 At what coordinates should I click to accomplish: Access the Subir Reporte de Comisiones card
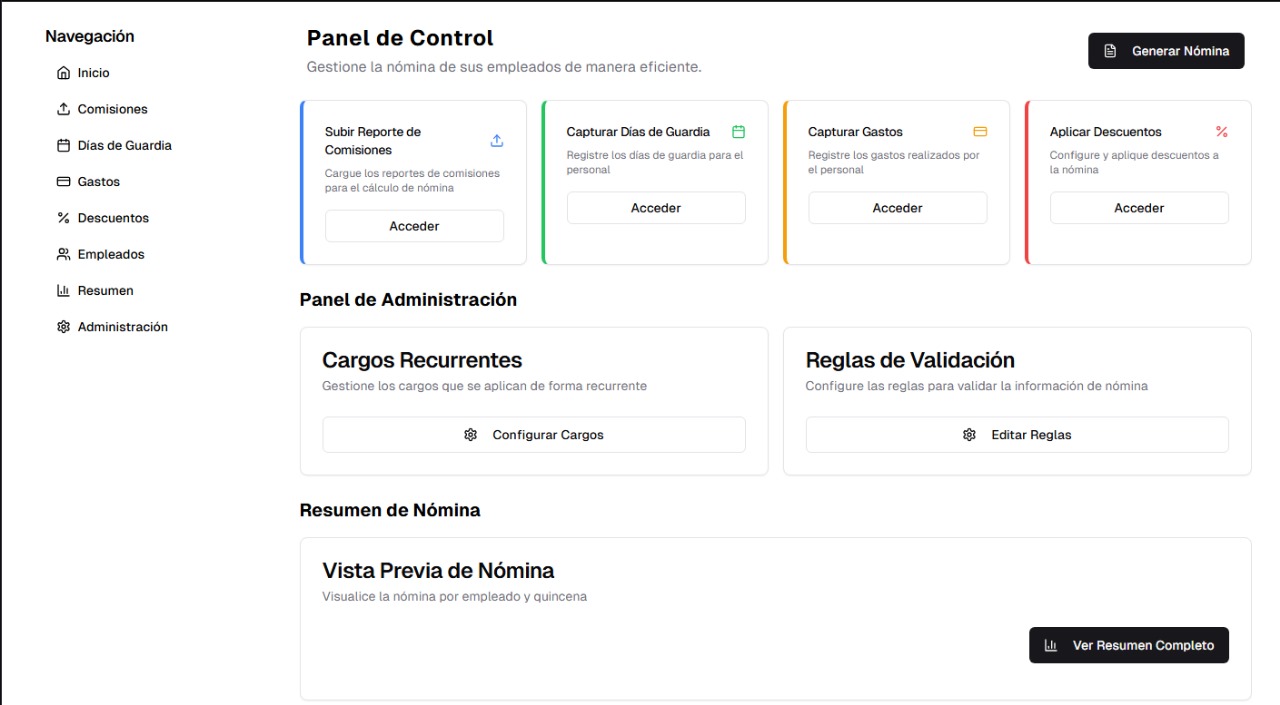414,226
